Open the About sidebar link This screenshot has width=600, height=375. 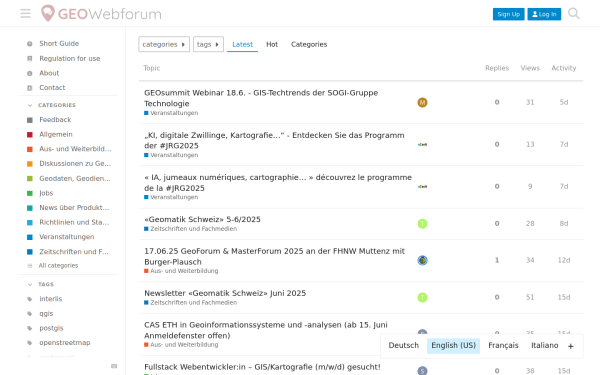[49, 73]
